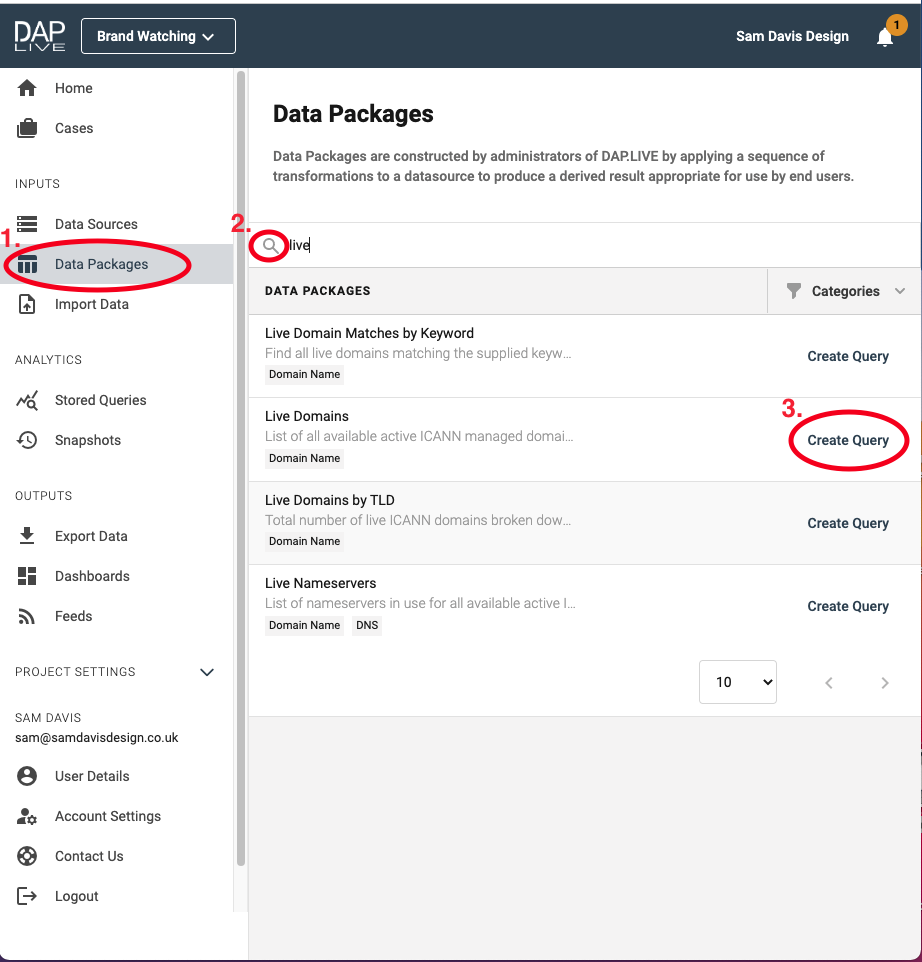This screenshot has height=962, width=922.
Task: Open the rows-per-page selector showing 10
Action: tap(737, 682)
